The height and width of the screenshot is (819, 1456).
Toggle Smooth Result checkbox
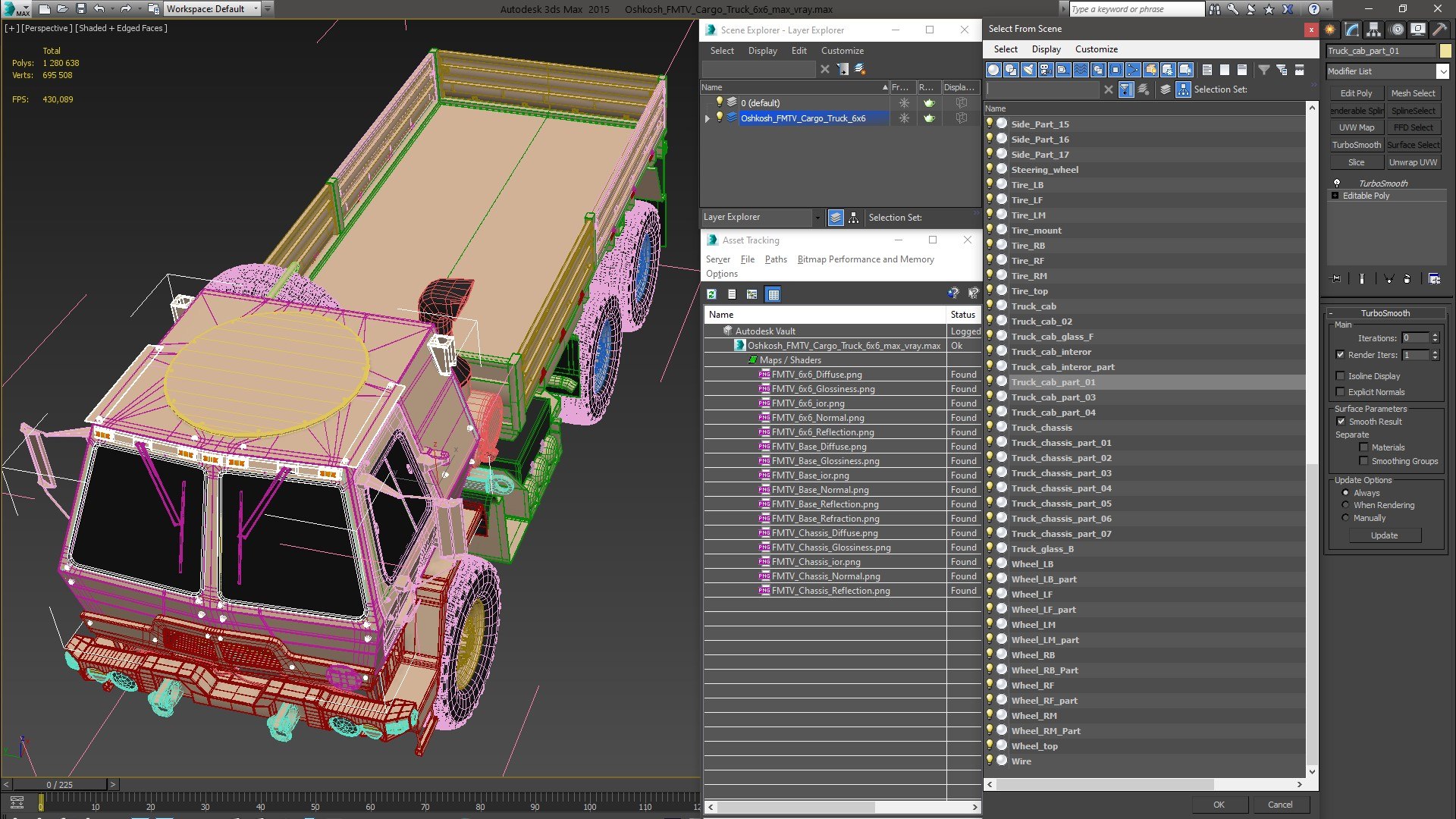(1341, 422)
